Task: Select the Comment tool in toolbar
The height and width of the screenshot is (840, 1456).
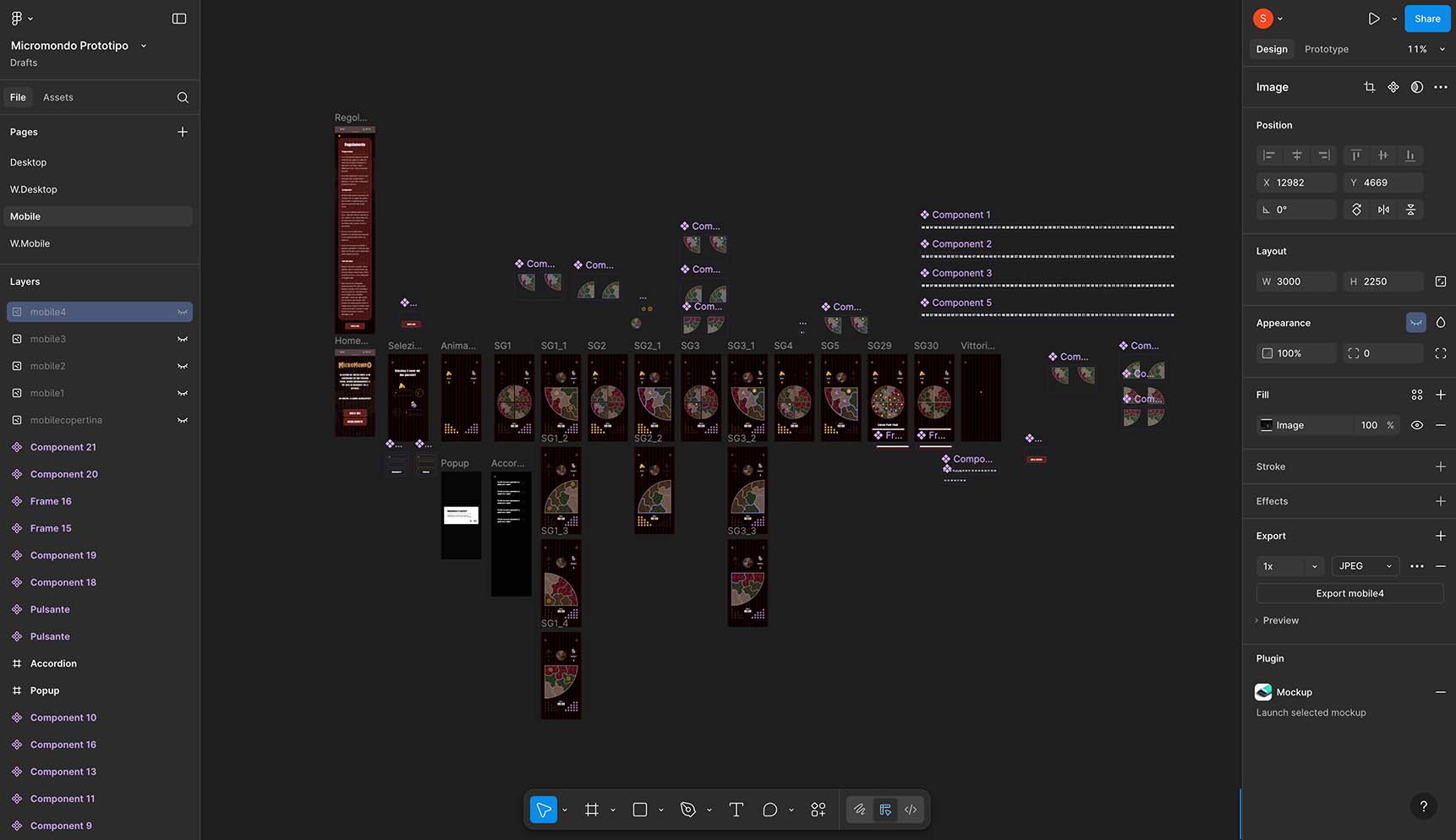Action: (x=769, y=810)
